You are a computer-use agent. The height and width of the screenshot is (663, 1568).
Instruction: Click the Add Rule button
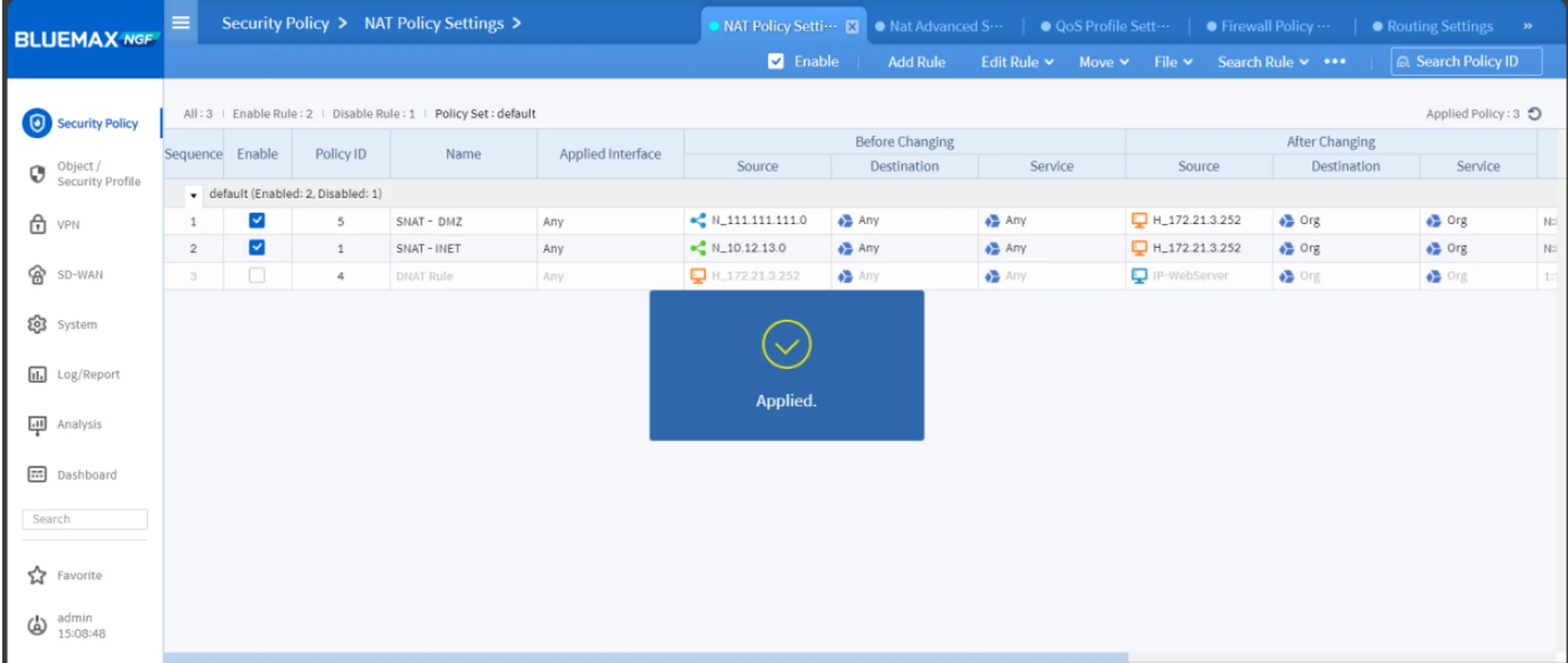[x=917, y=62]
